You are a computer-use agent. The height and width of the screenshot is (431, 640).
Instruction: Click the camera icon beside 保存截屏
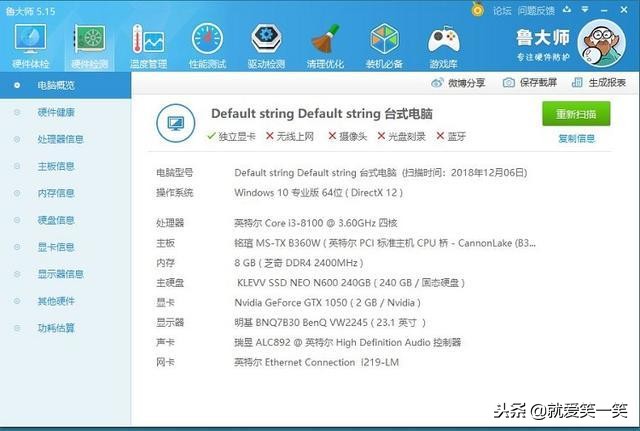point(509,83)
